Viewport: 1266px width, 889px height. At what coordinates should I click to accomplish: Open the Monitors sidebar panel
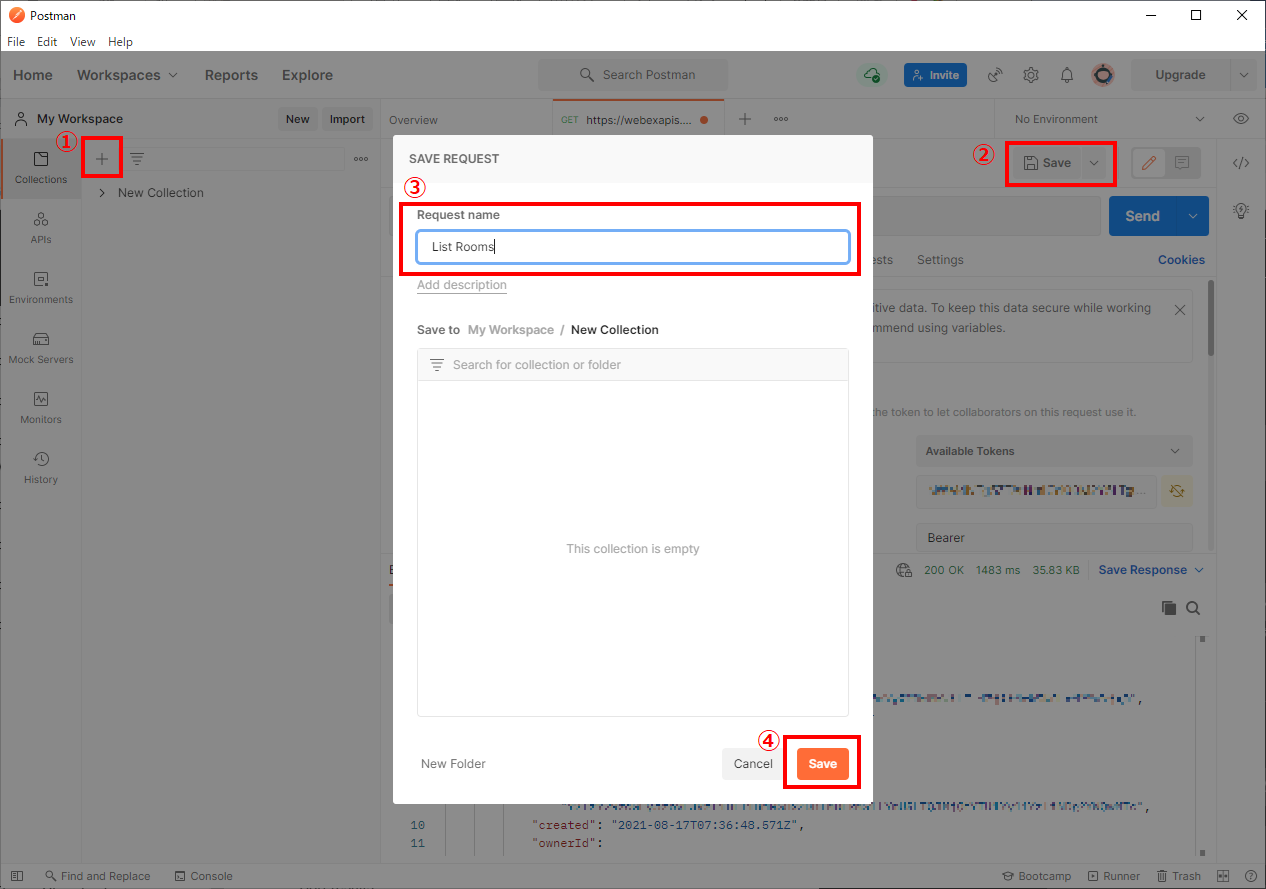coord(40,408)
